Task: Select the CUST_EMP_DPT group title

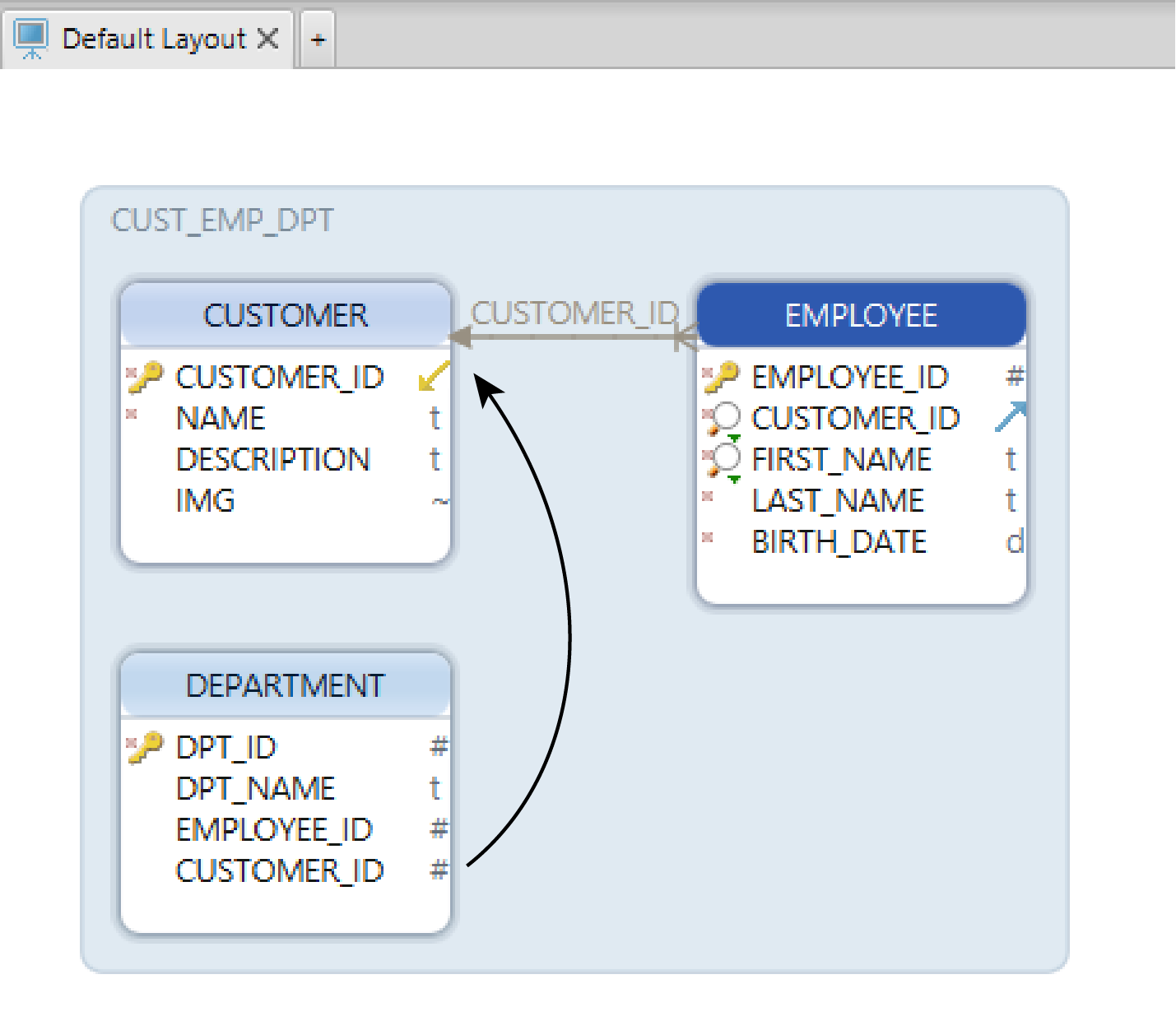Action: point(222,220)
